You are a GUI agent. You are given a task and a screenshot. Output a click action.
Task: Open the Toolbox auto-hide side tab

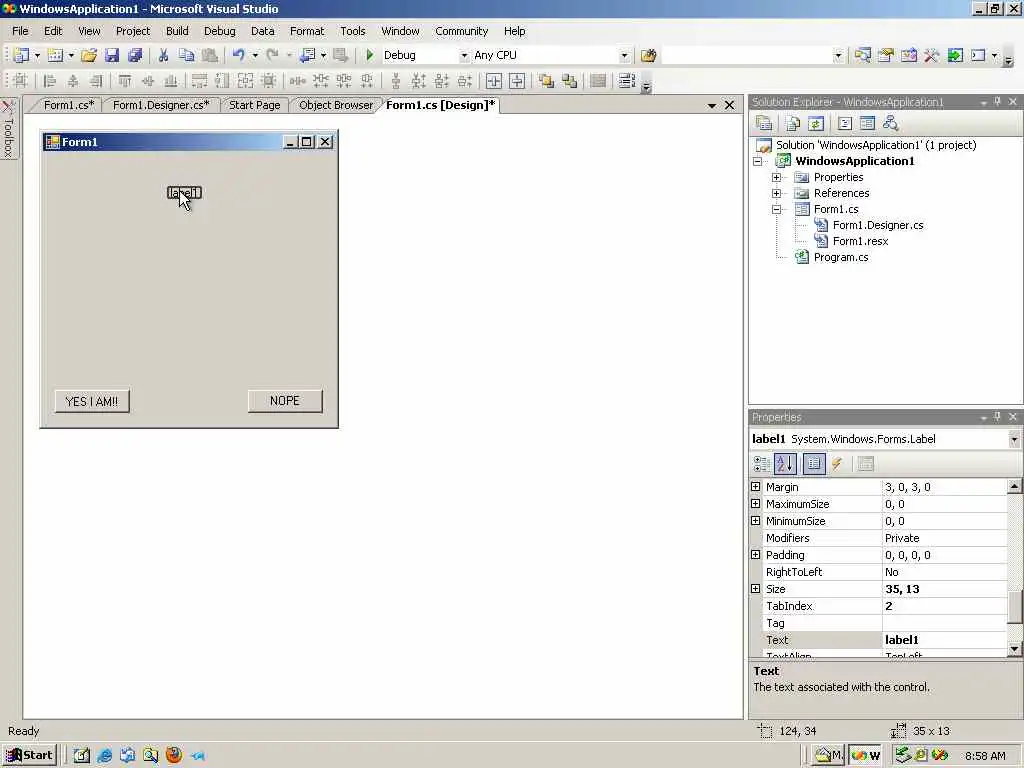pos(8,129)
